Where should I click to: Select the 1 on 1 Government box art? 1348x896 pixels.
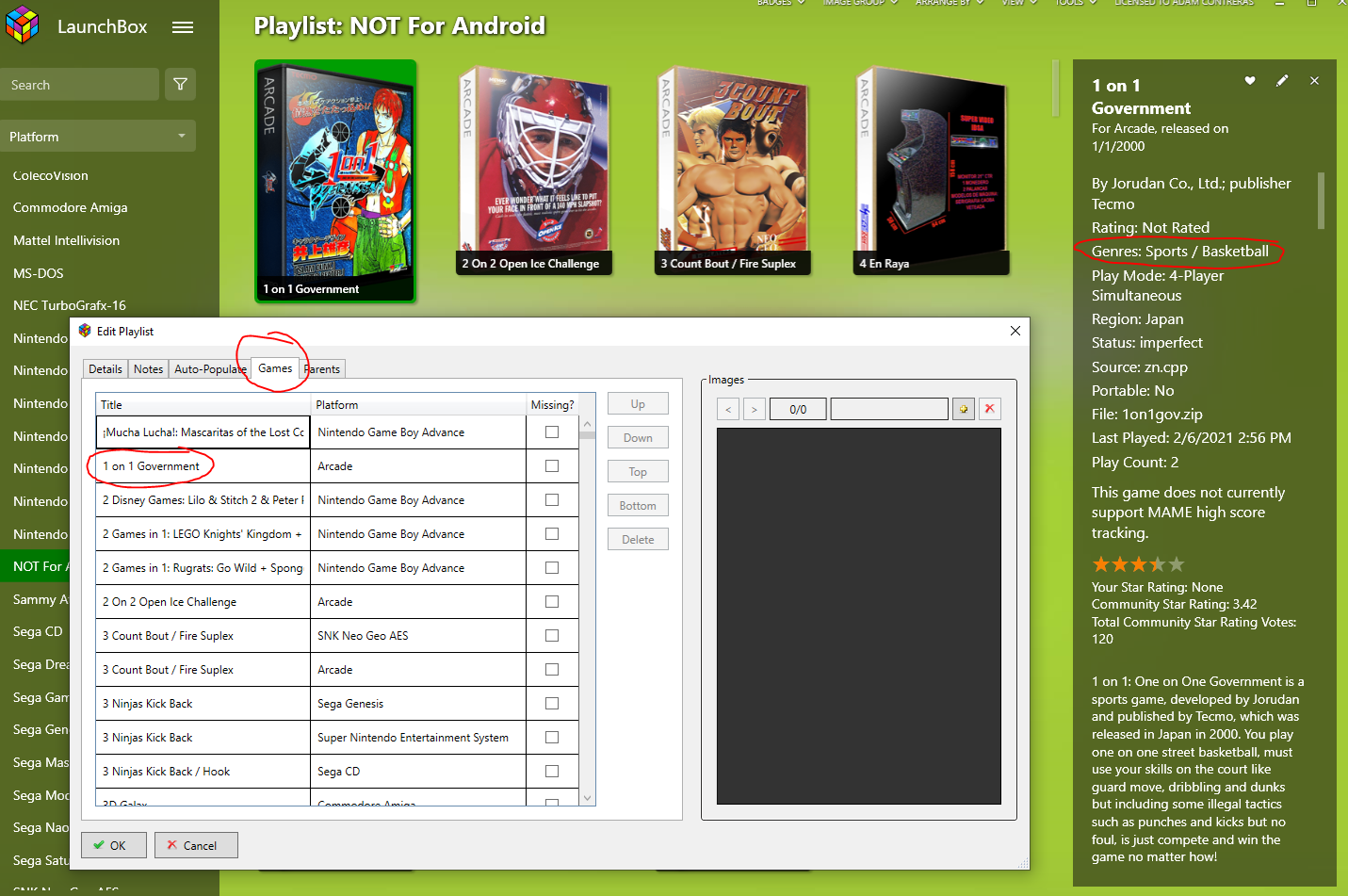335,181
